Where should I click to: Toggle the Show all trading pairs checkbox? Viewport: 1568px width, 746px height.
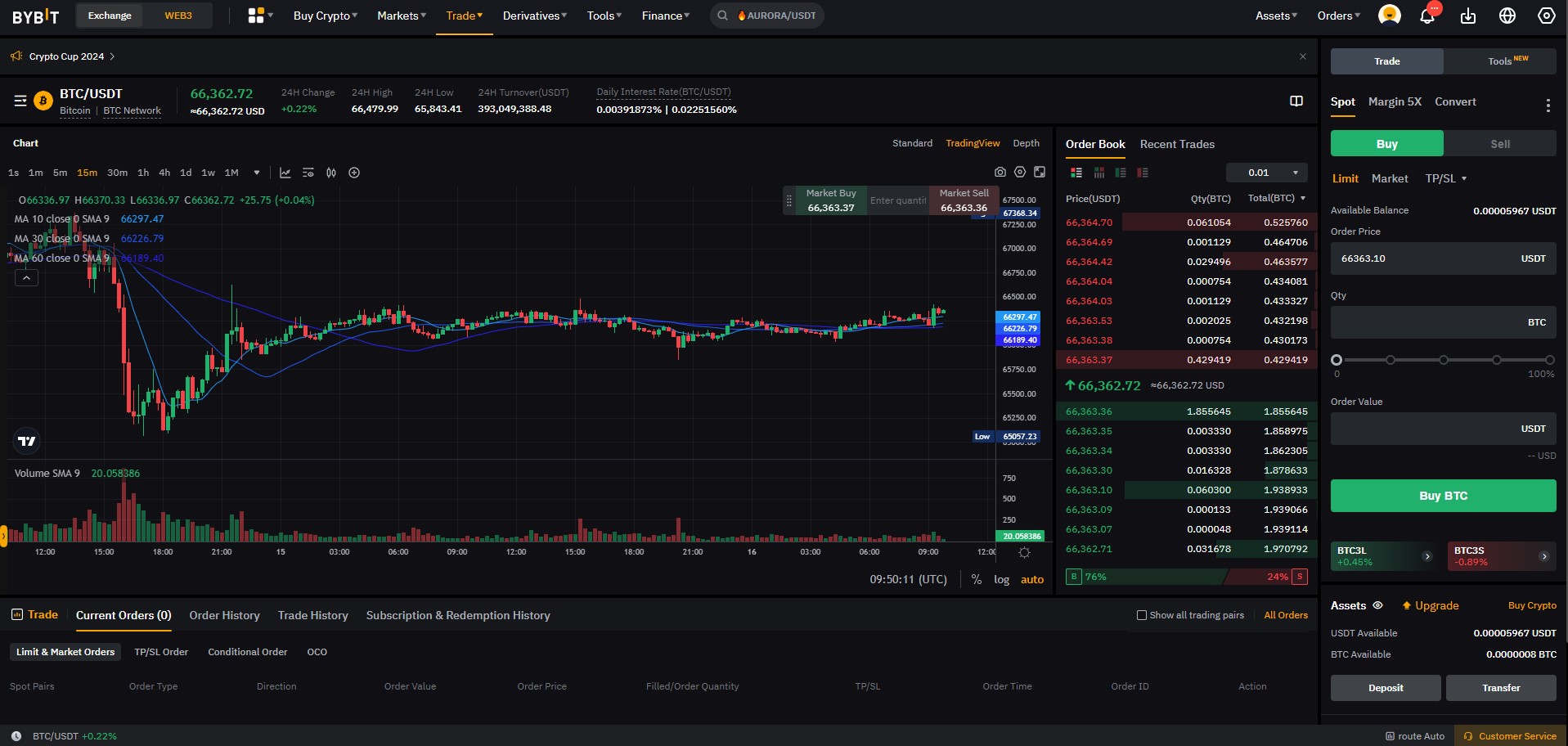coord(1140,615)
